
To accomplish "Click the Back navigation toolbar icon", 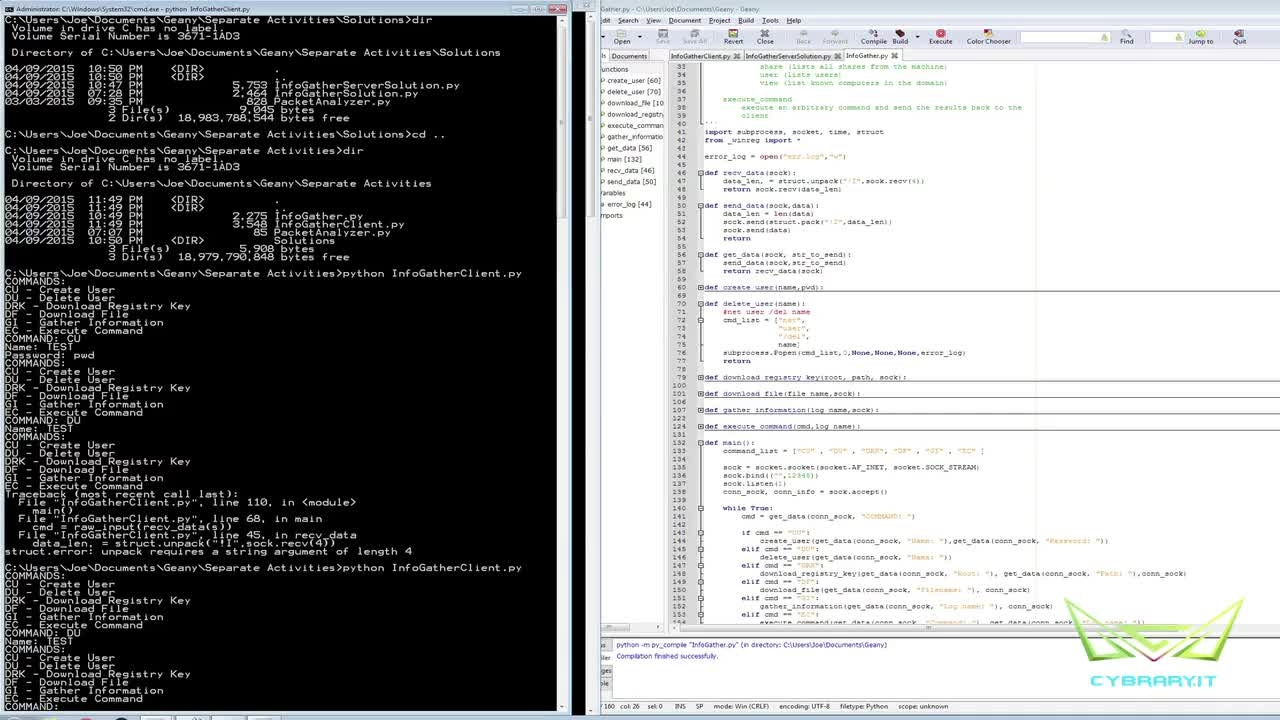I will tap(806, 37).
